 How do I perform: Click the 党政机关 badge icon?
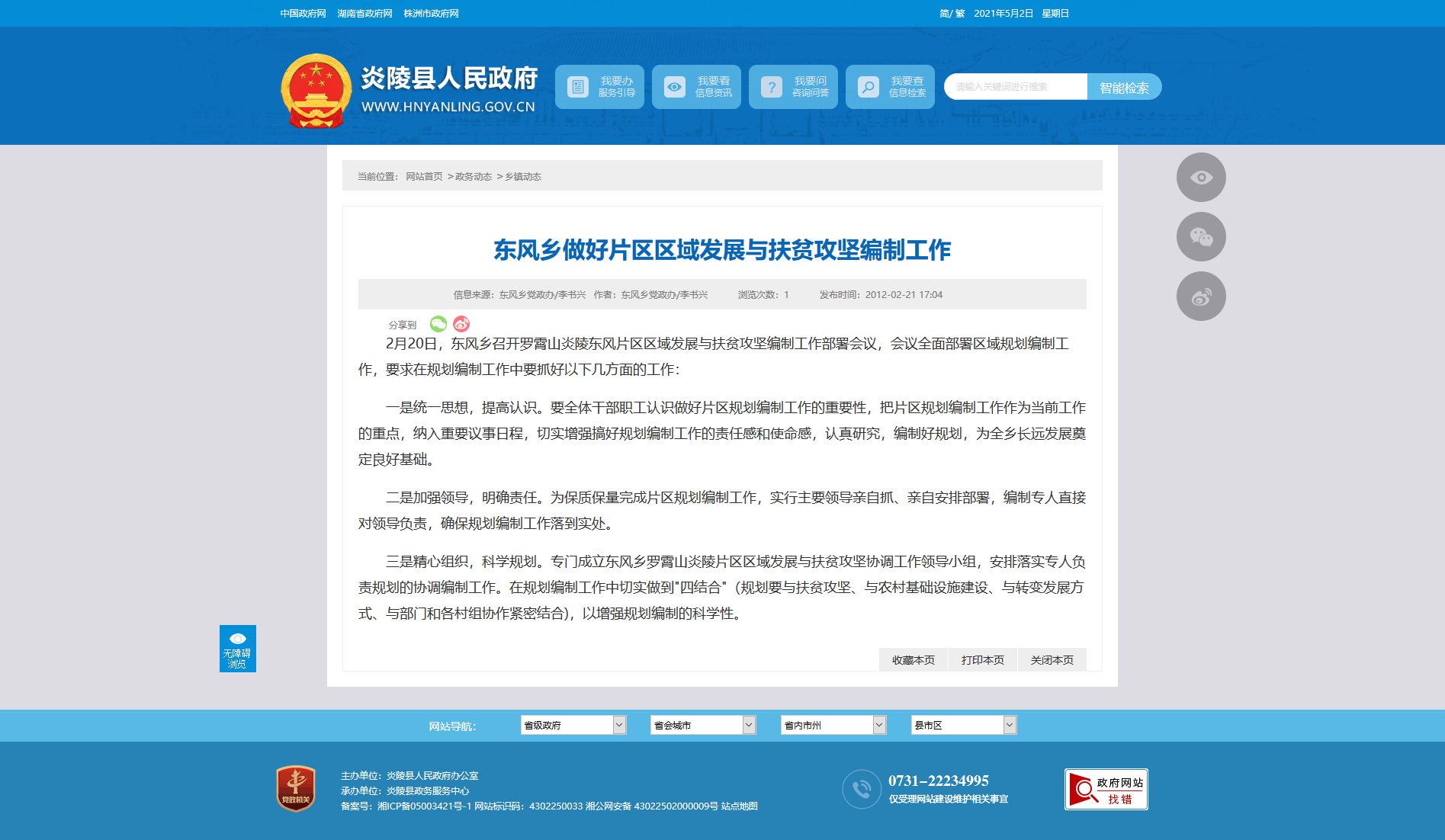click(296, 789)
